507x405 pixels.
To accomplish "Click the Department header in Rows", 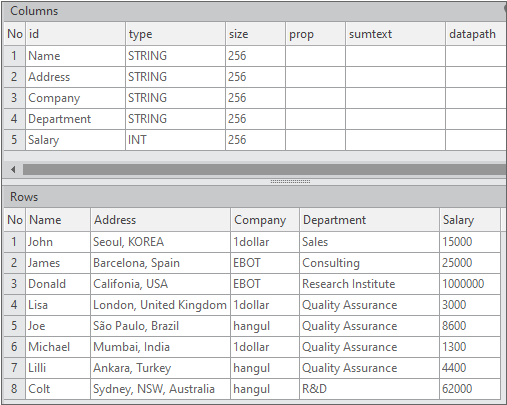I will point(369,220).
